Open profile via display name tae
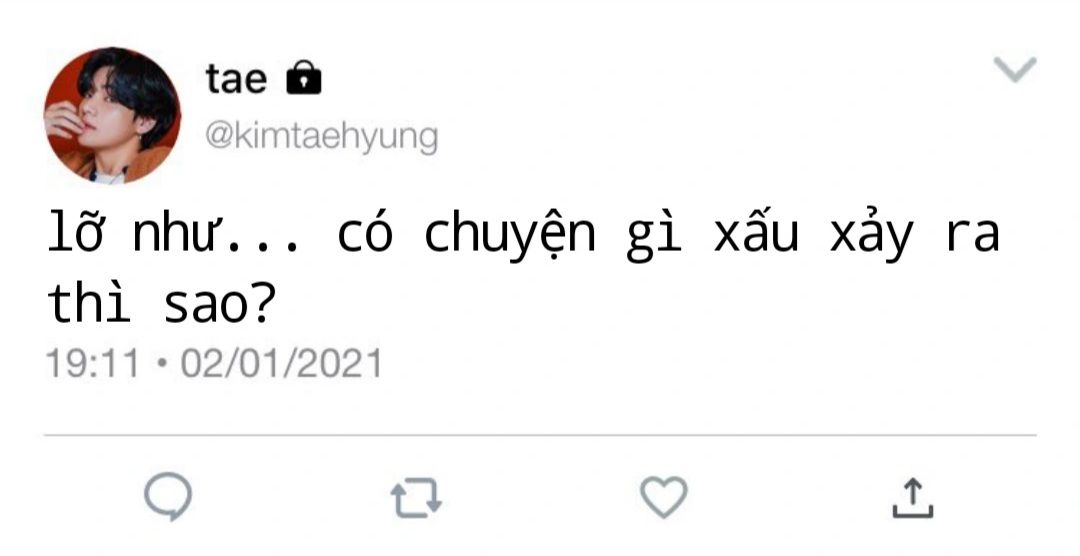The width and height of the screenshot is (1080, 556). 236,79
